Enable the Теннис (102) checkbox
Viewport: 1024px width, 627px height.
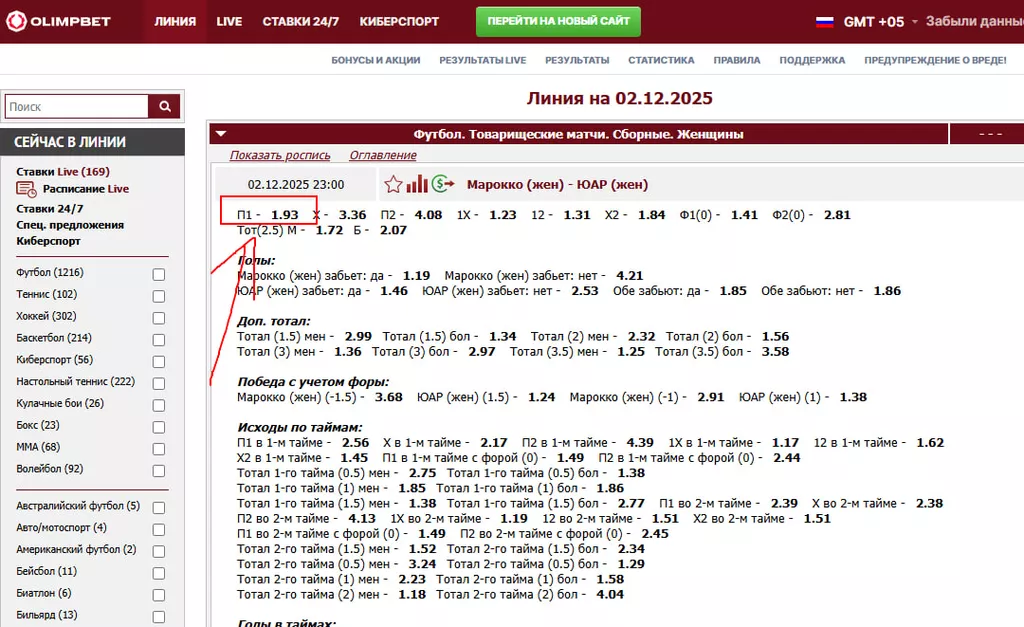pos(158,296)
